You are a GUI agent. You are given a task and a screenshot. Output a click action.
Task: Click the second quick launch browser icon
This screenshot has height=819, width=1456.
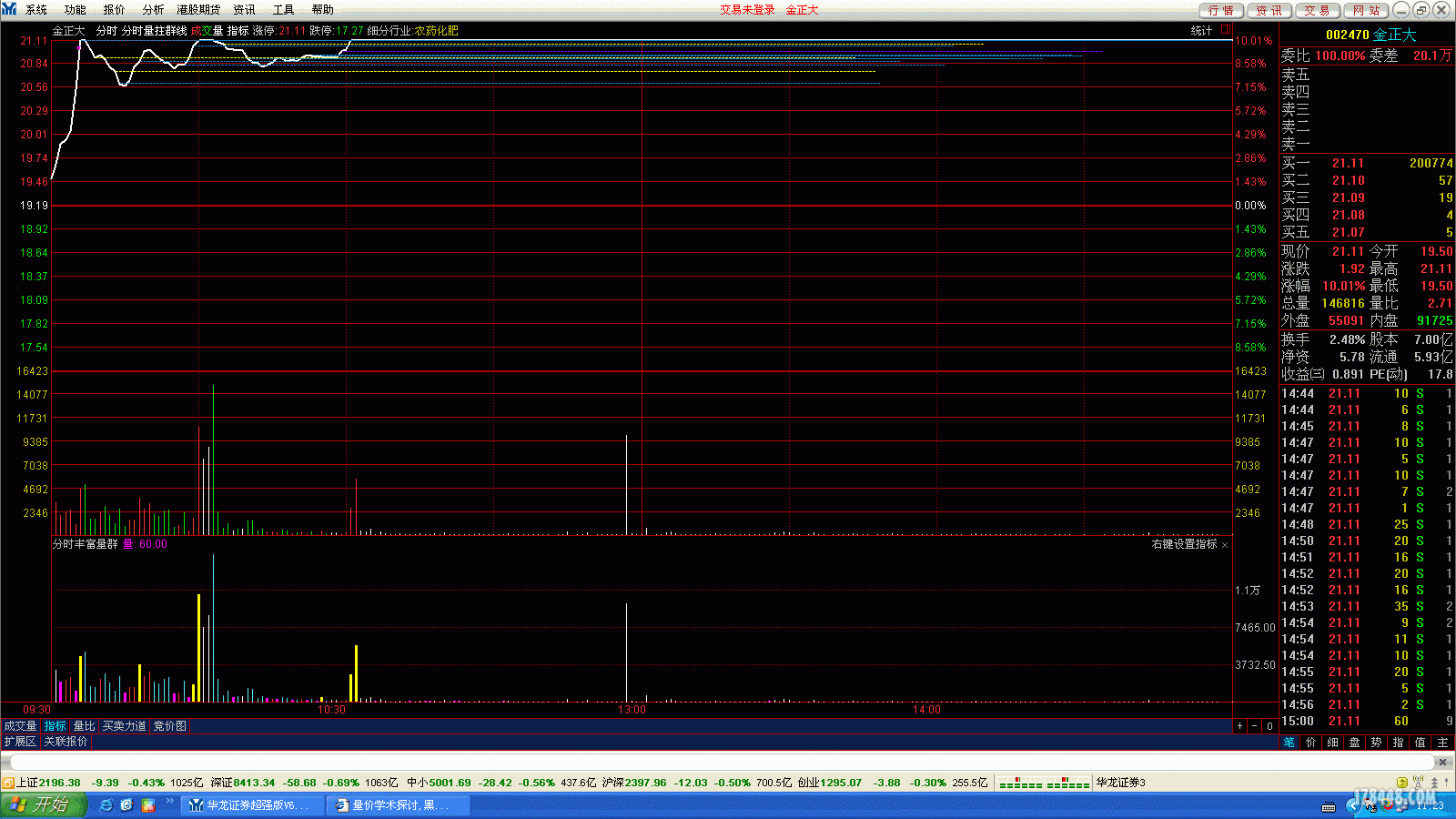click(126, 805)
